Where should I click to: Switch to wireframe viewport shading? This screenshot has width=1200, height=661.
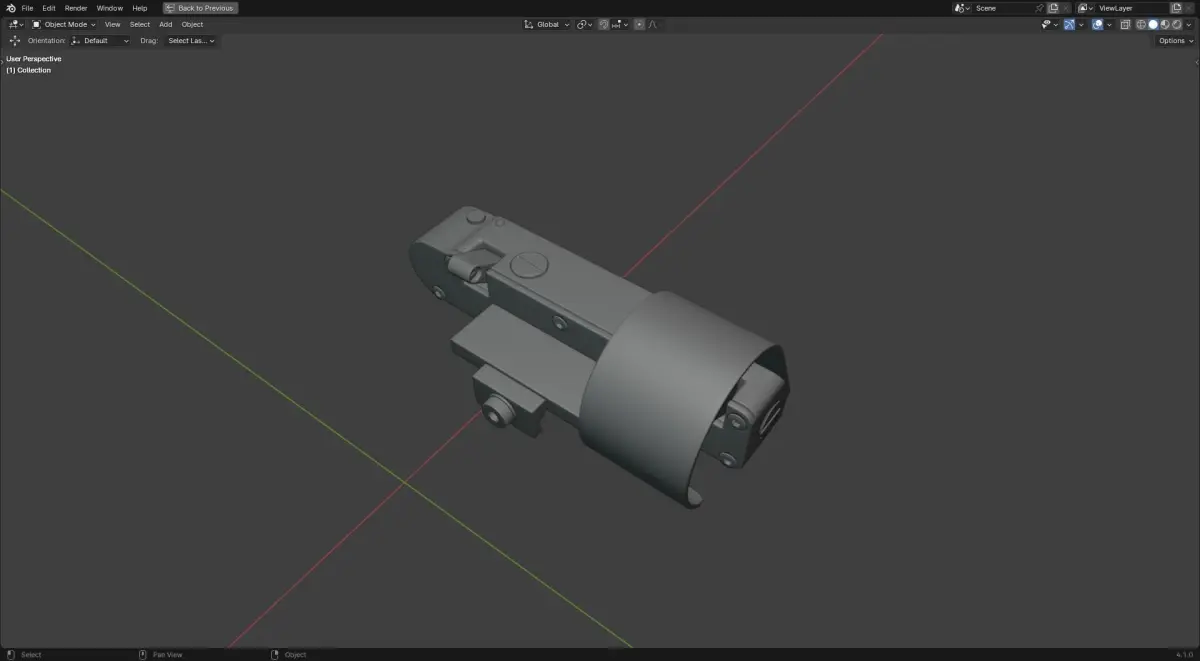1141,24
